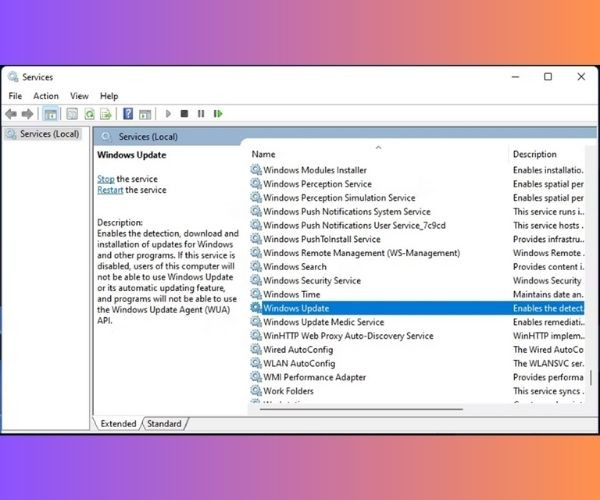Screen dimensions: 600x500
Task: Select Windows Push Notifications User Service_7c9cd name
Action: 354,225
